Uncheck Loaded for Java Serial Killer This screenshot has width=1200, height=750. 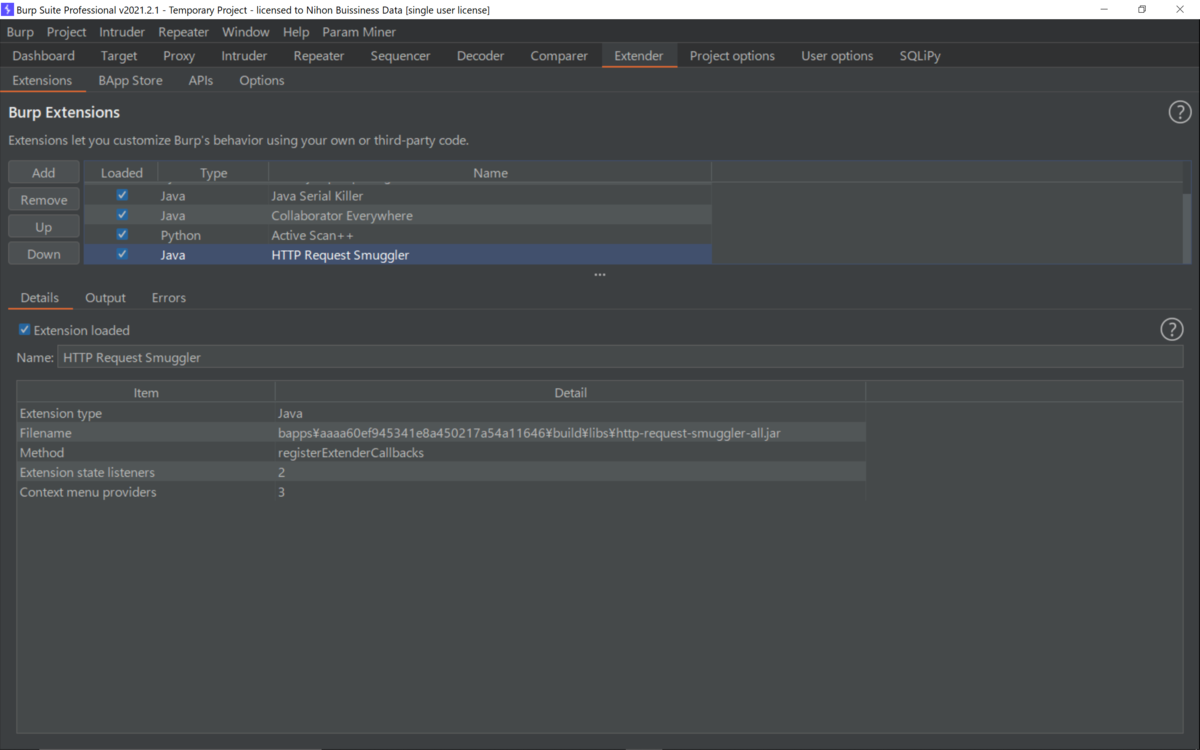click(122, 196)
